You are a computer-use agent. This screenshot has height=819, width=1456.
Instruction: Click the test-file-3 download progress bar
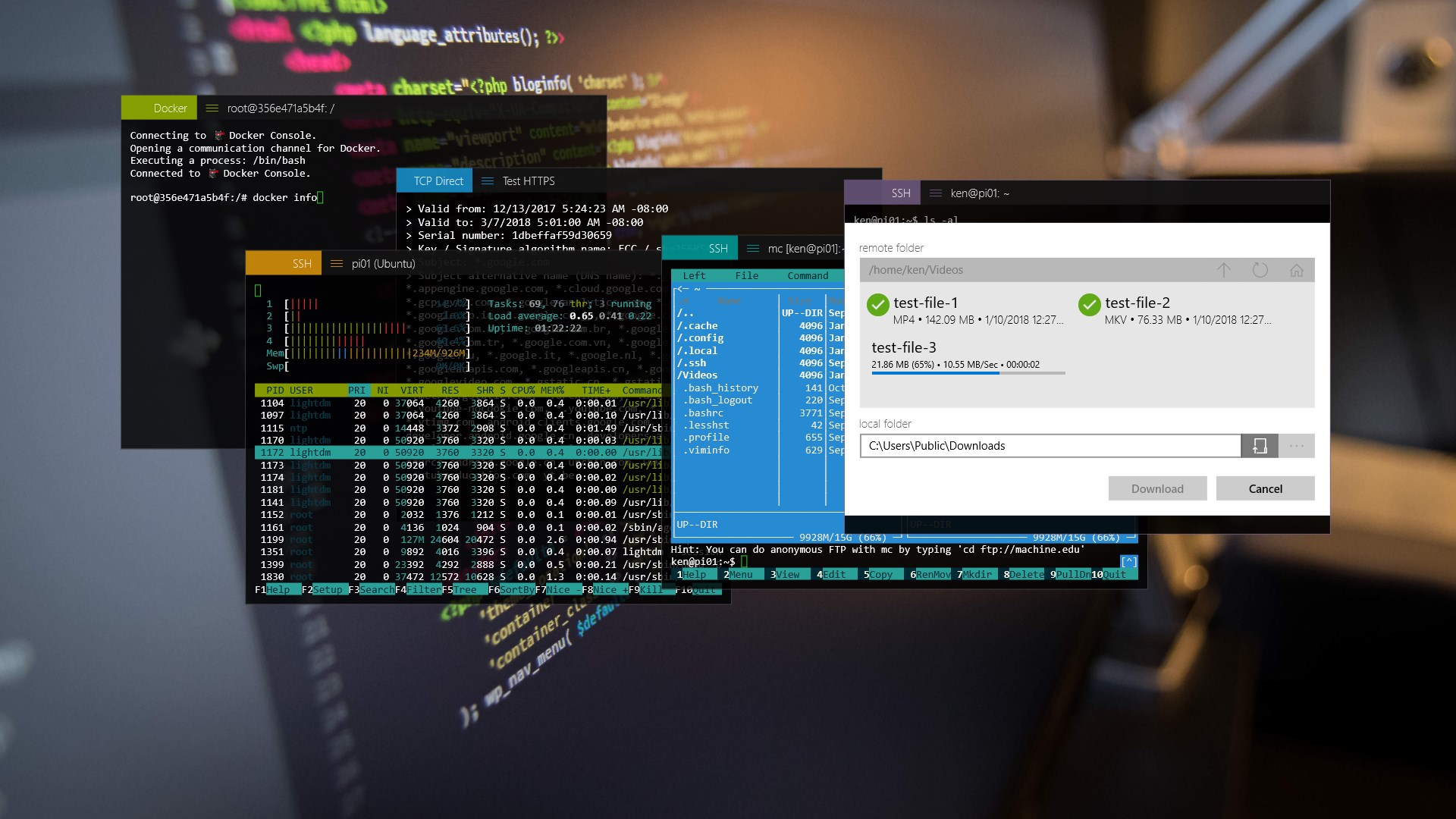point(968,373)
